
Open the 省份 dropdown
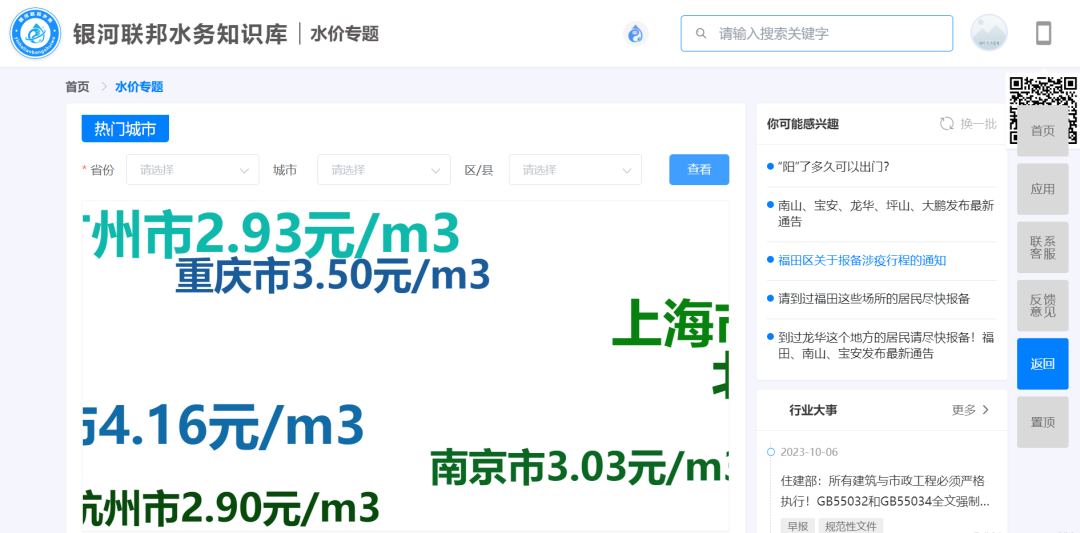click(x=192, y=169)
